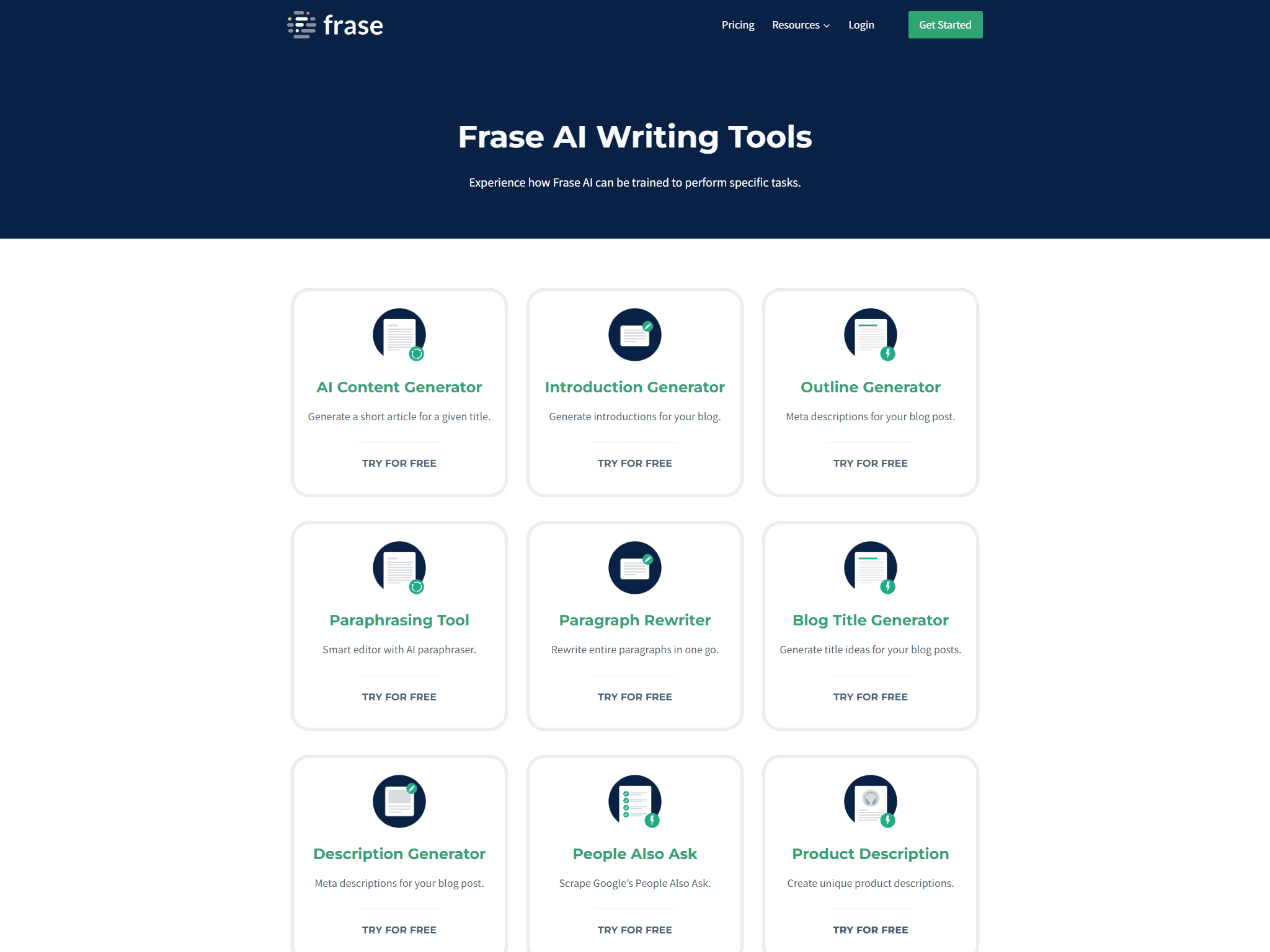Image resolution: width=1270 pixels, height=952 pixels.
Task: Open the Product Description title link
Action: point(871,854)
